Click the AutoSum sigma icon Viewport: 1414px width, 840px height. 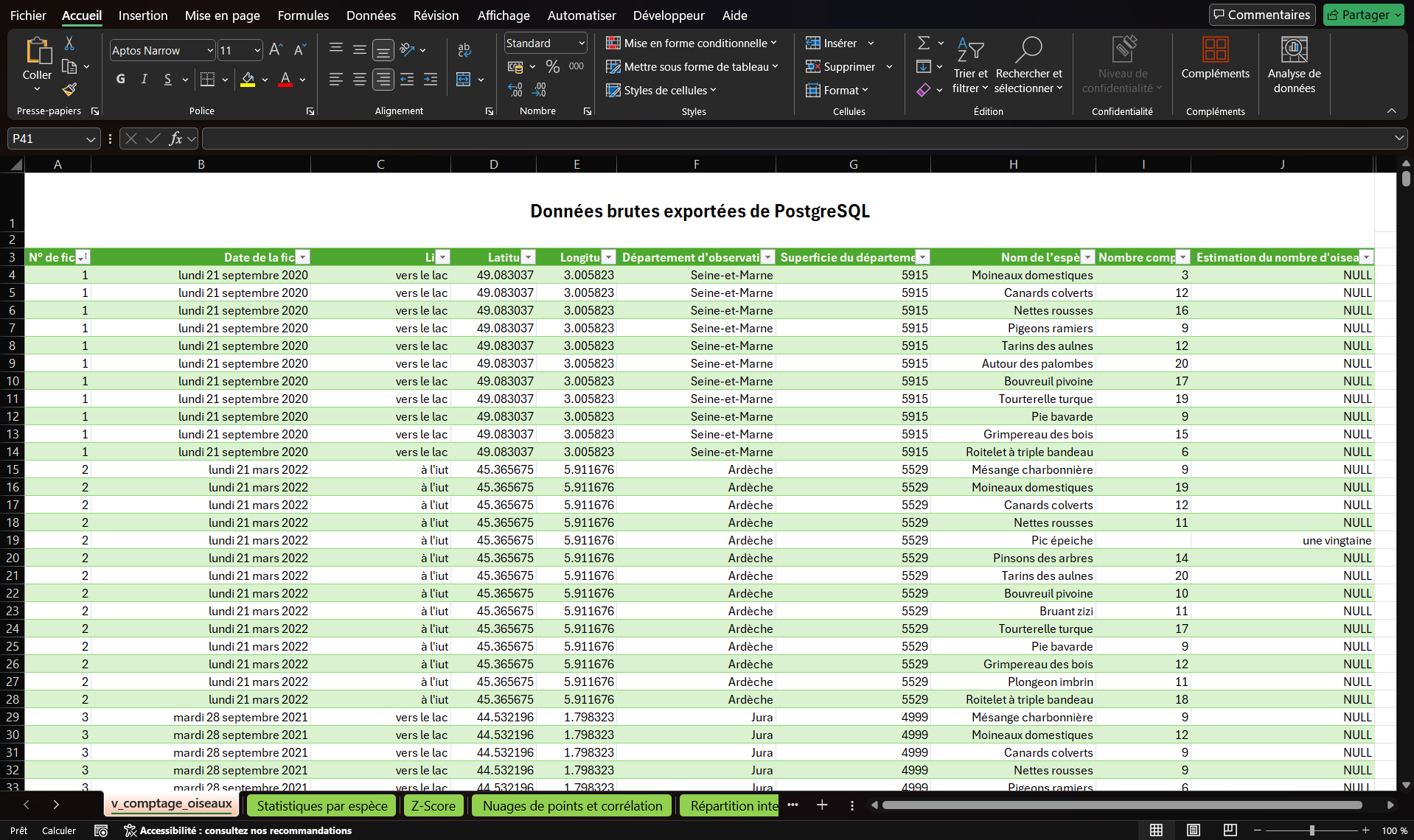(x=925, y=43)
